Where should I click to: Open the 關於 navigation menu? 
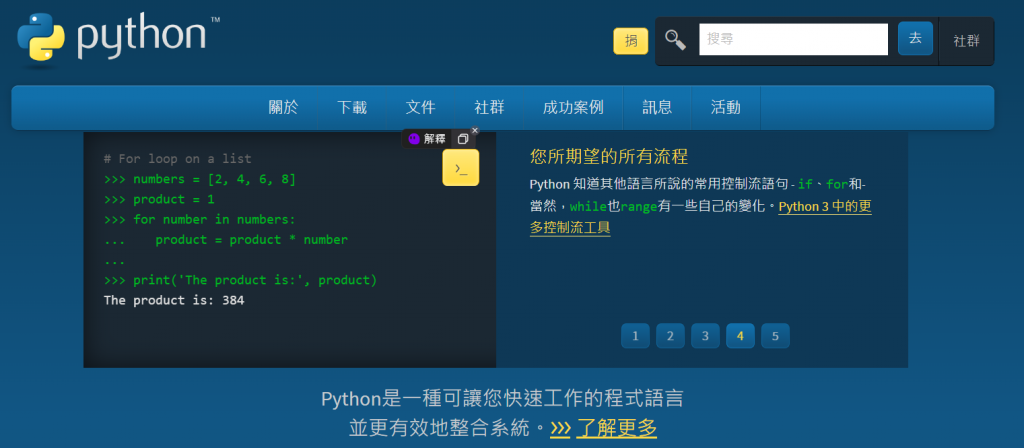click(x=283, y=108)
